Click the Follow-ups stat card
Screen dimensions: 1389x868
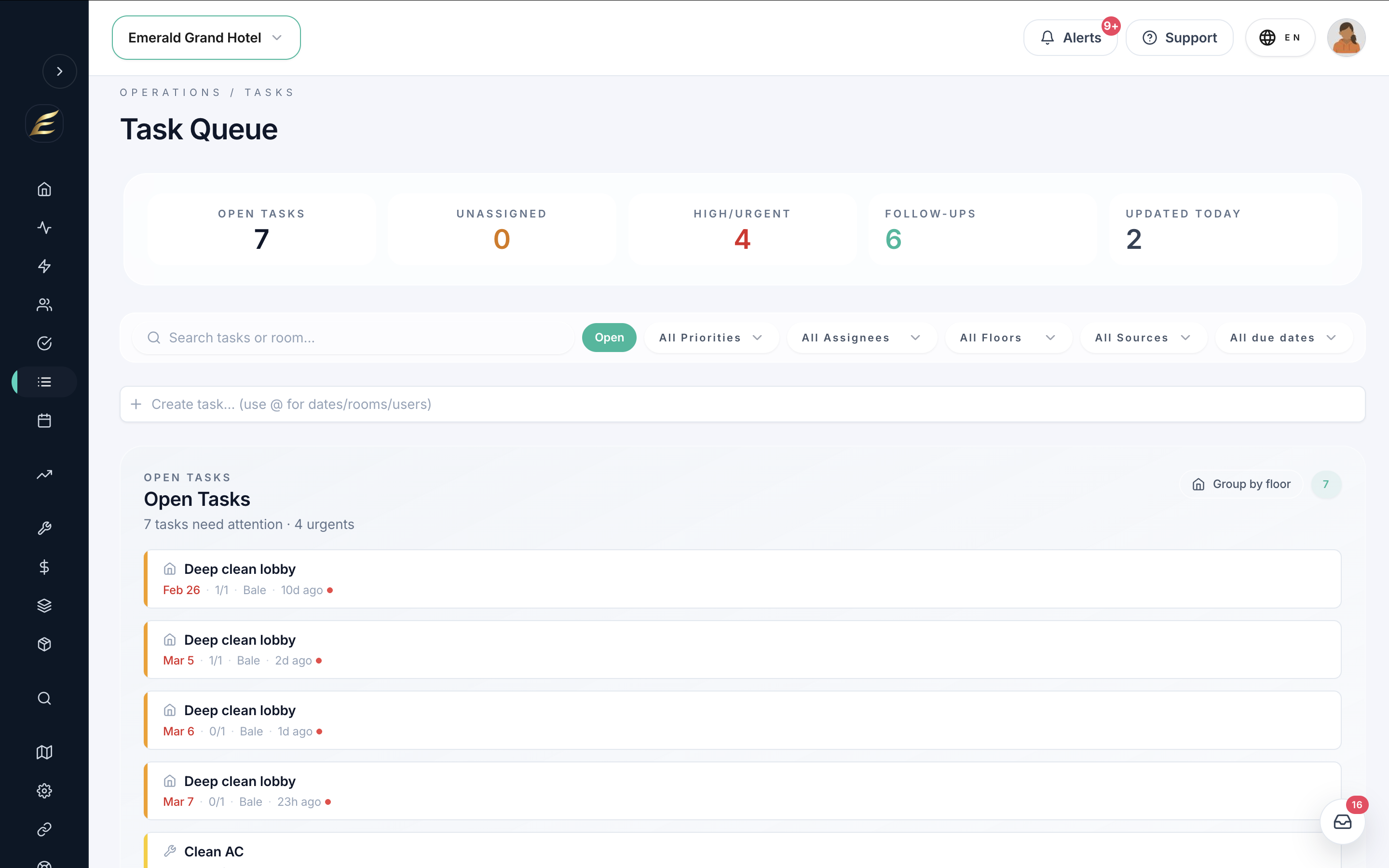pyautogui.click(x=982, y=230)
